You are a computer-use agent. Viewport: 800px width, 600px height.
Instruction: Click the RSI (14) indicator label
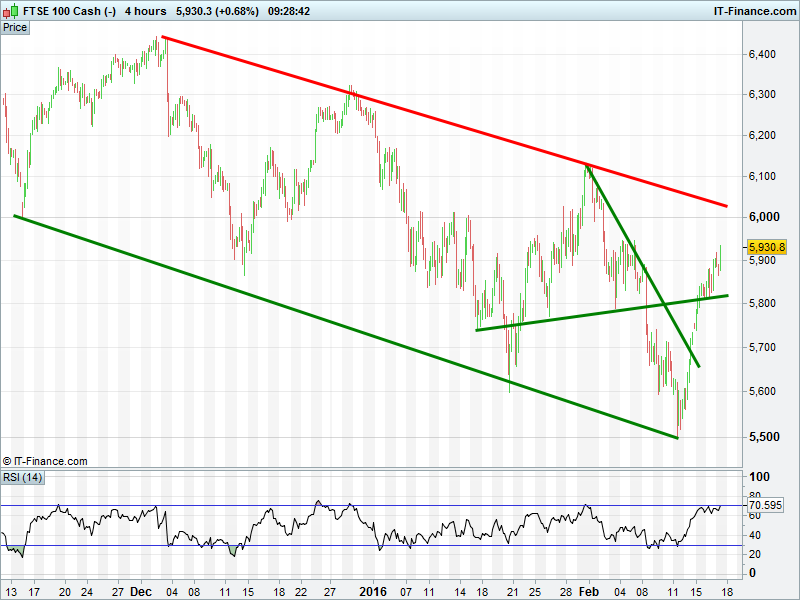[x=21, y=477]
